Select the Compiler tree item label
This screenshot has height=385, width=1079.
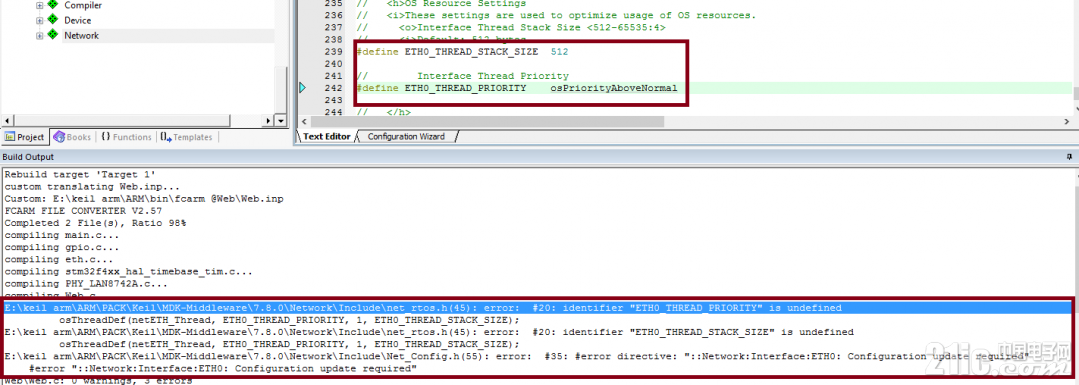[83, 6]
